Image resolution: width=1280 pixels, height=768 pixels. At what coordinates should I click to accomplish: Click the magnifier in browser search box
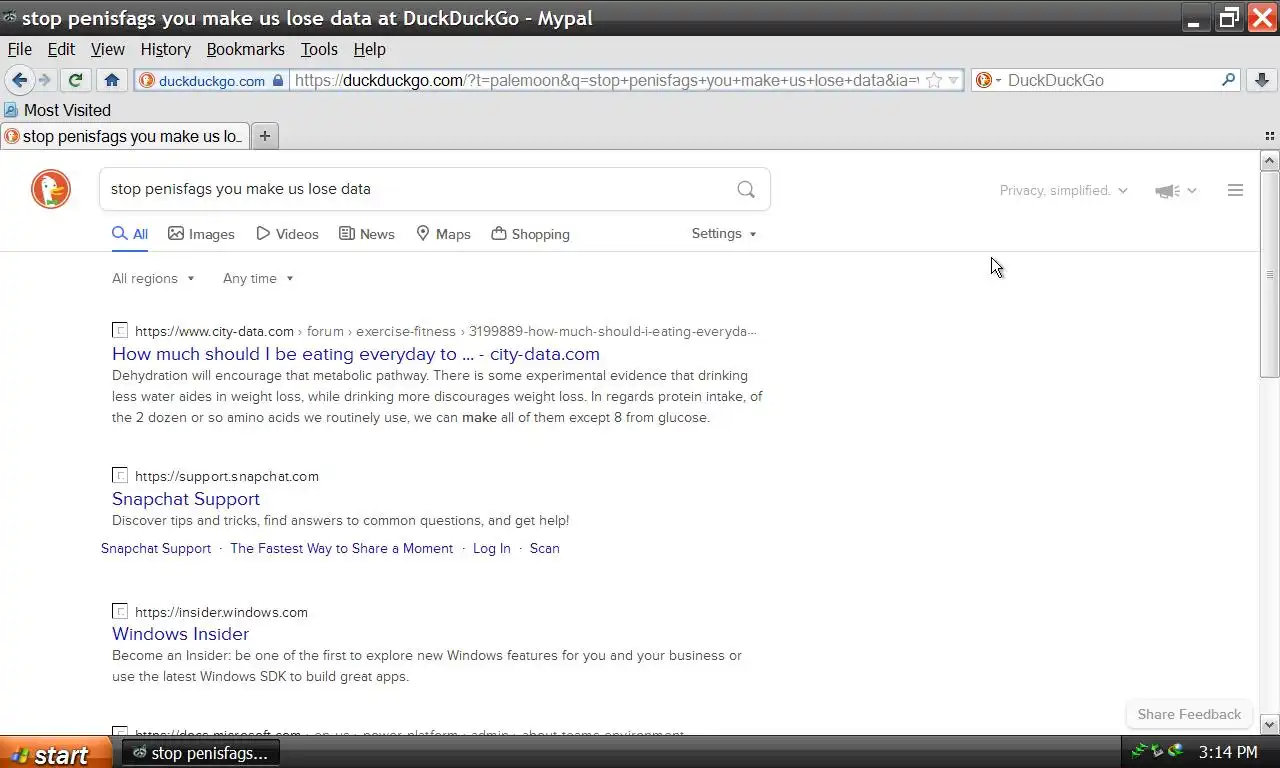coord(1229,80)
